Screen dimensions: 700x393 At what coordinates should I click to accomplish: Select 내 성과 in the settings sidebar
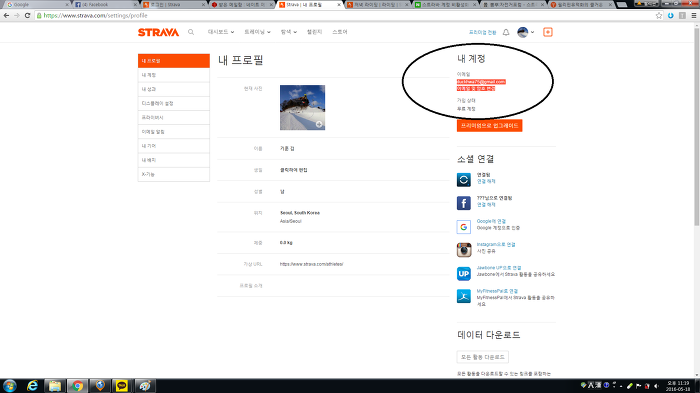(174, 89)
